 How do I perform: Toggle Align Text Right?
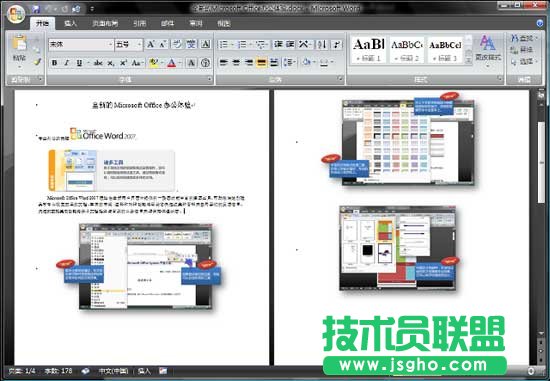[249, 63]
